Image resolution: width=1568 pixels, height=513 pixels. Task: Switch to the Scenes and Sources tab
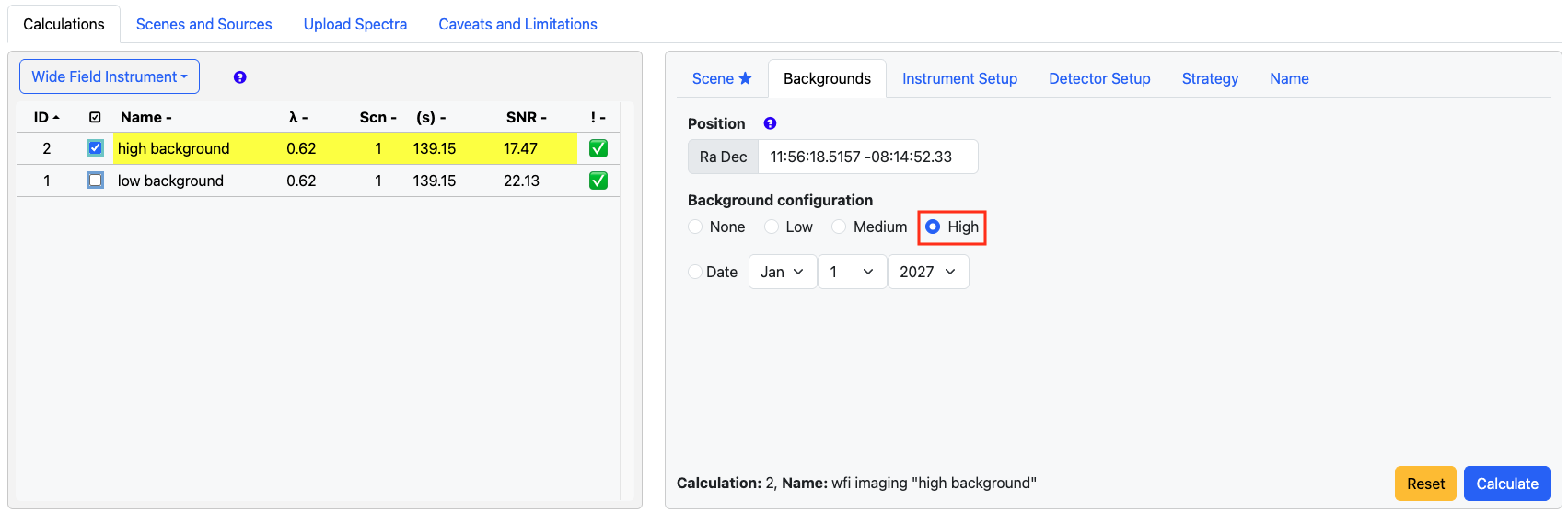203,24
